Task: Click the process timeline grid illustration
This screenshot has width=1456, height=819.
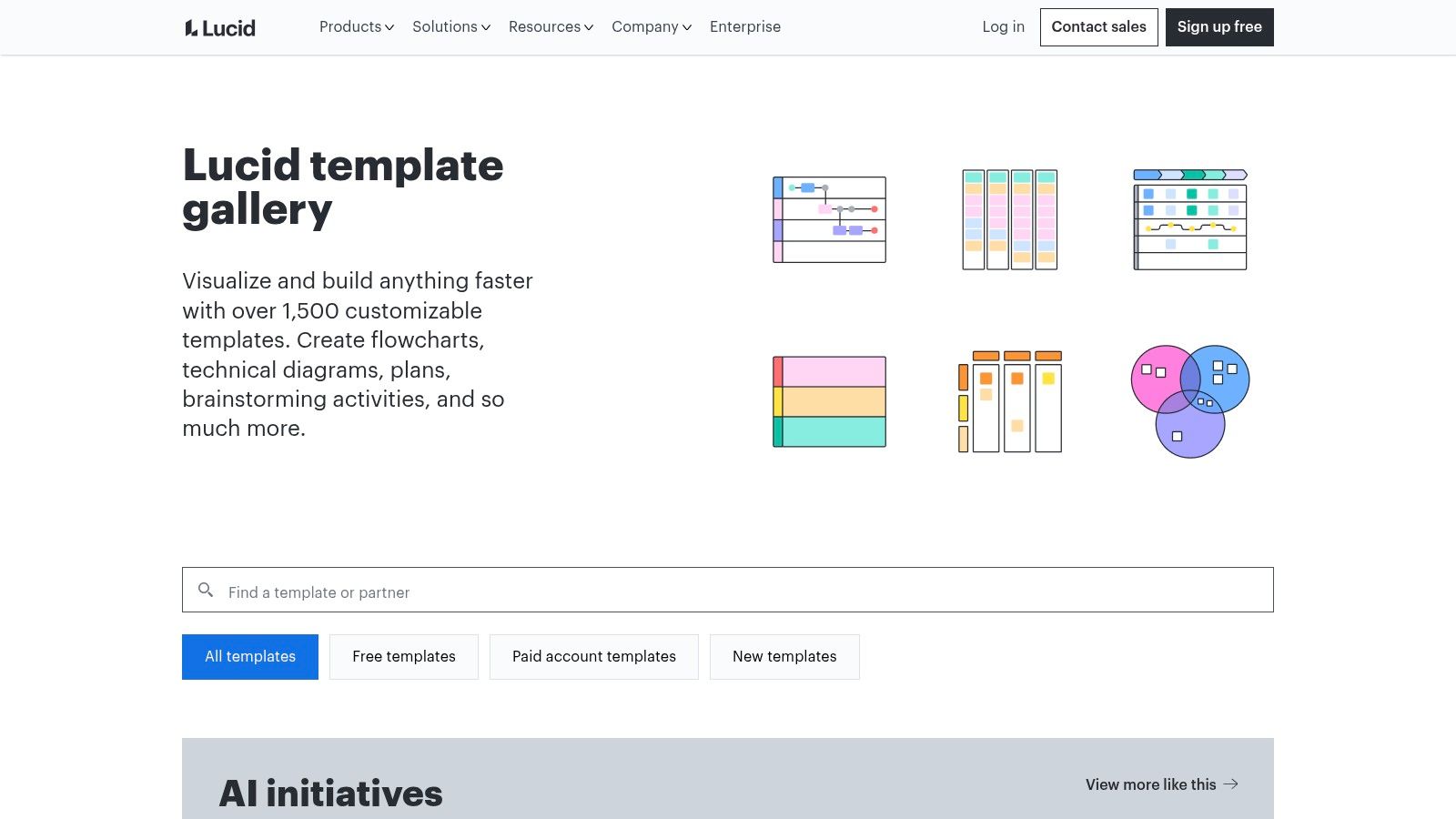Action: (1190, 219)
